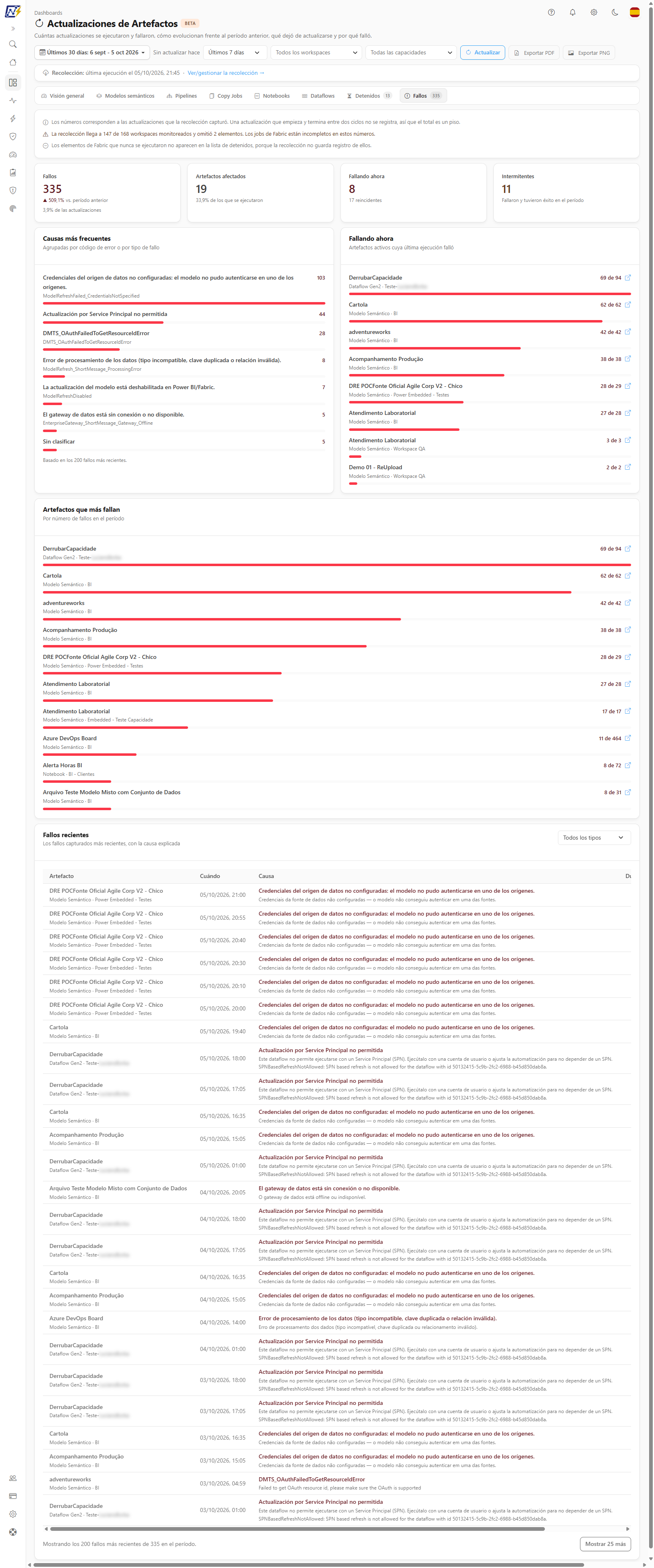
Task: Open the search icon in sidebar
Action: tap(13, 45)
